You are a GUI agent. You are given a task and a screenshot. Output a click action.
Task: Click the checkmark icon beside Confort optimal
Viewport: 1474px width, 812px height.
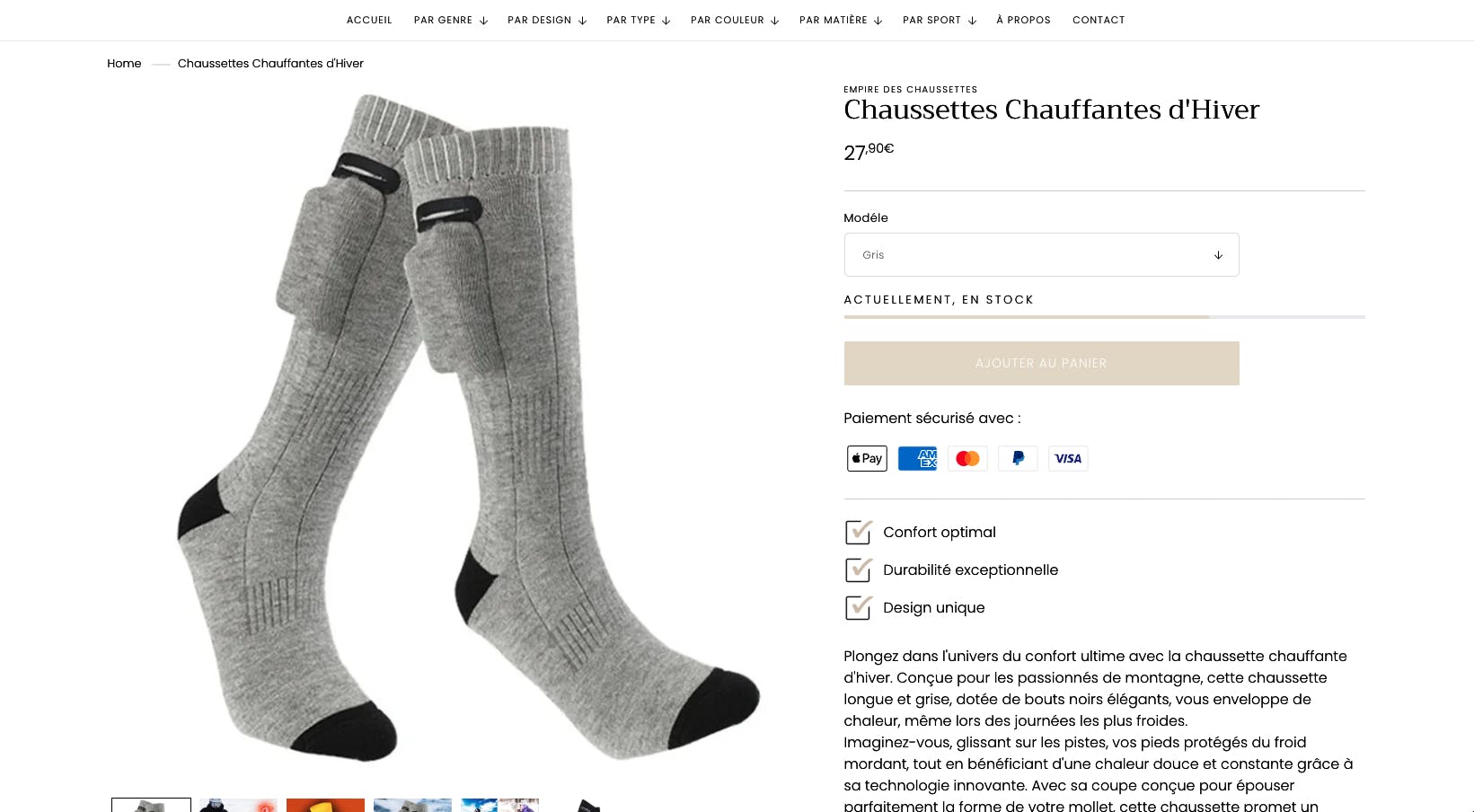click(x=859, y=532)
